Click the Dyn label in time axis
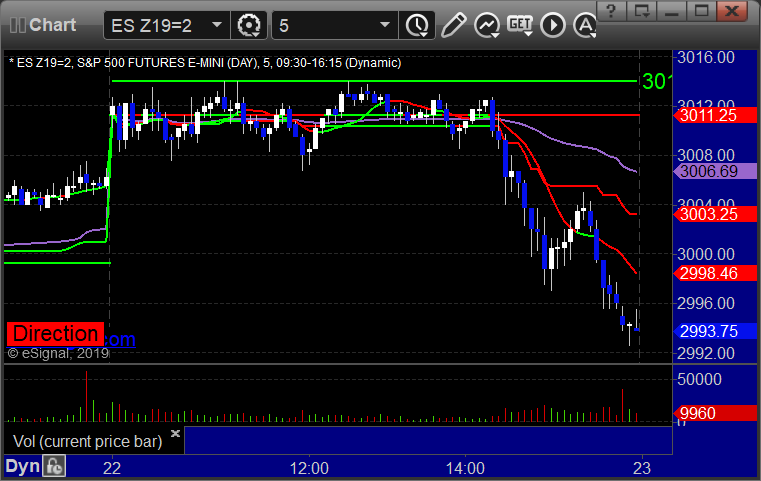 (22, 466)
